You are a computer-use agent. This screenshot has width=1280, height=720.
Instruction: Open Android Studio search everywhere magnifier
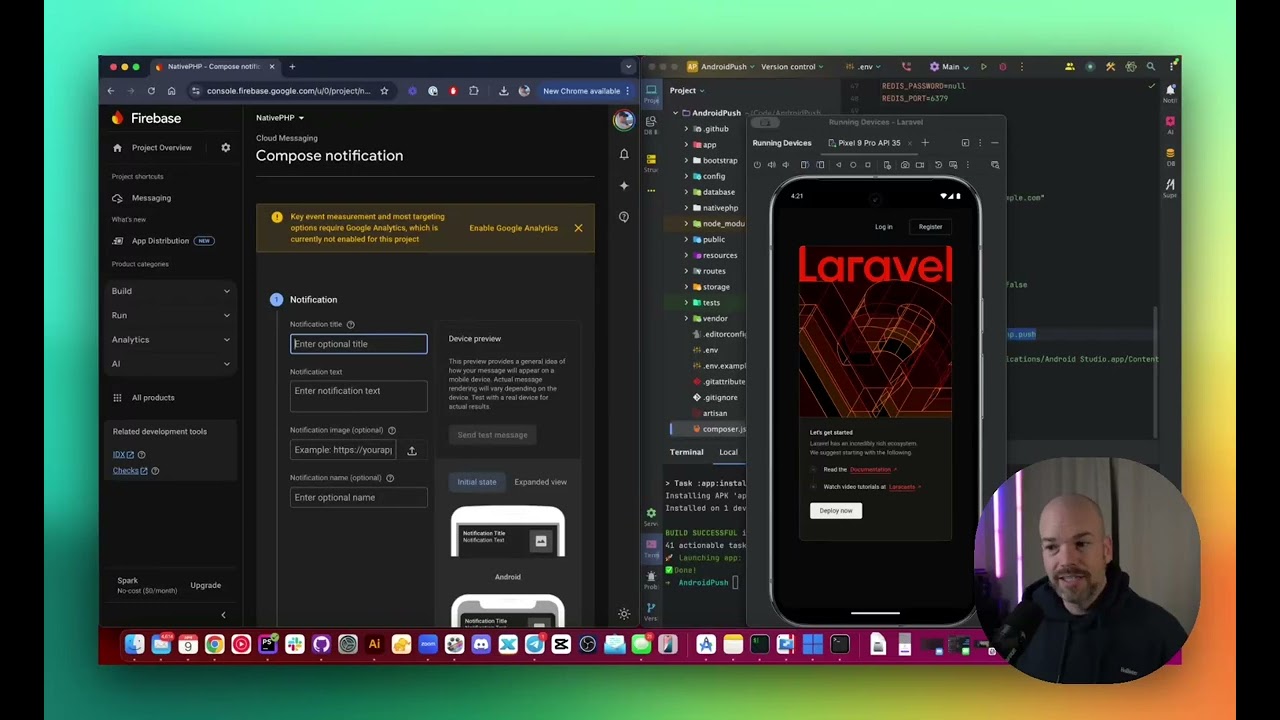(1151, 67)
